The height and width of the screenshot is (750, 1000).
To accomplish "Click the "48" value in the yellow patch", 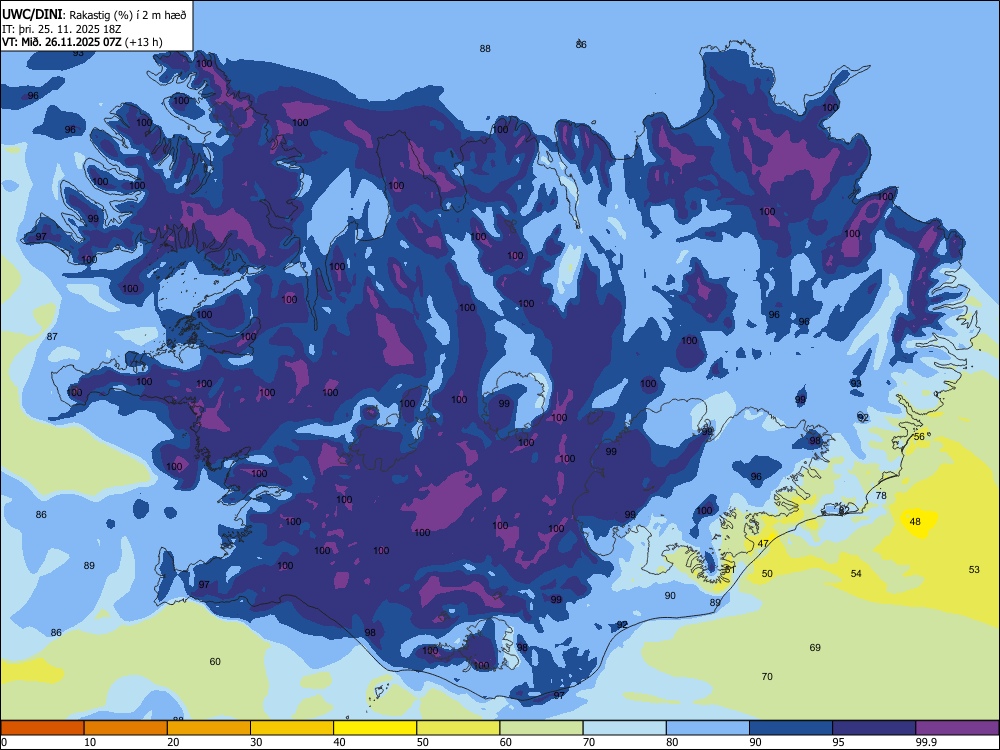I will pyautogui.click(x=915, y=522).
